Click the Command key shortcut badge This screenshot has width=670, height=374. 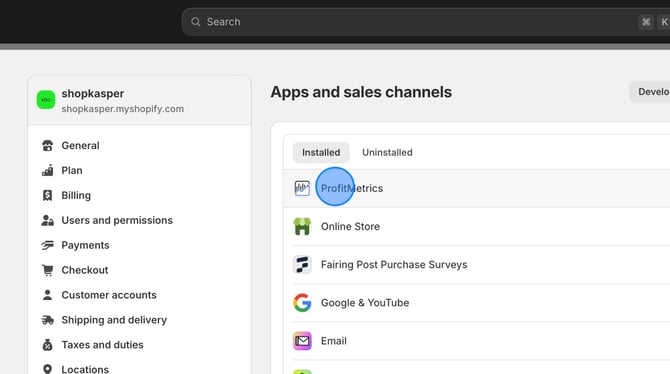[x=646, y=22]
